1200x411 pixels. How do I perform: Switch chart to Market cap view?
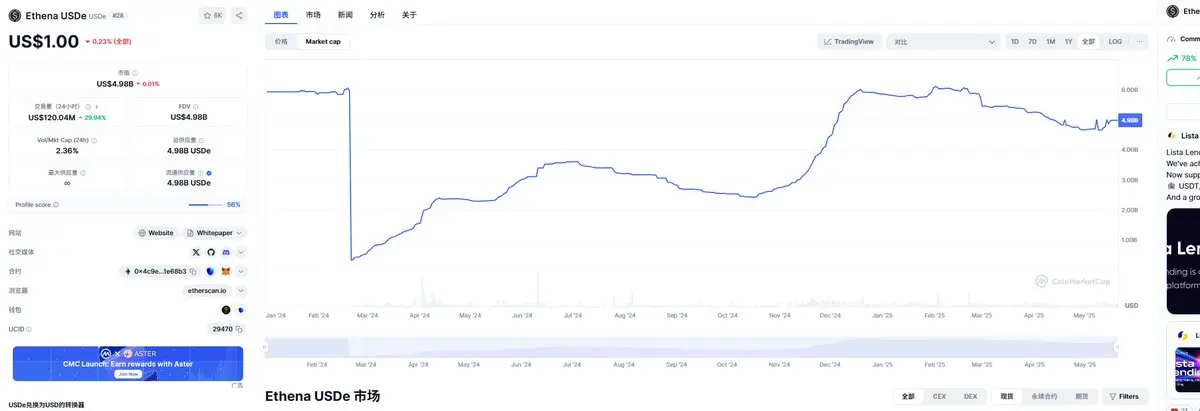pos(323,41)
